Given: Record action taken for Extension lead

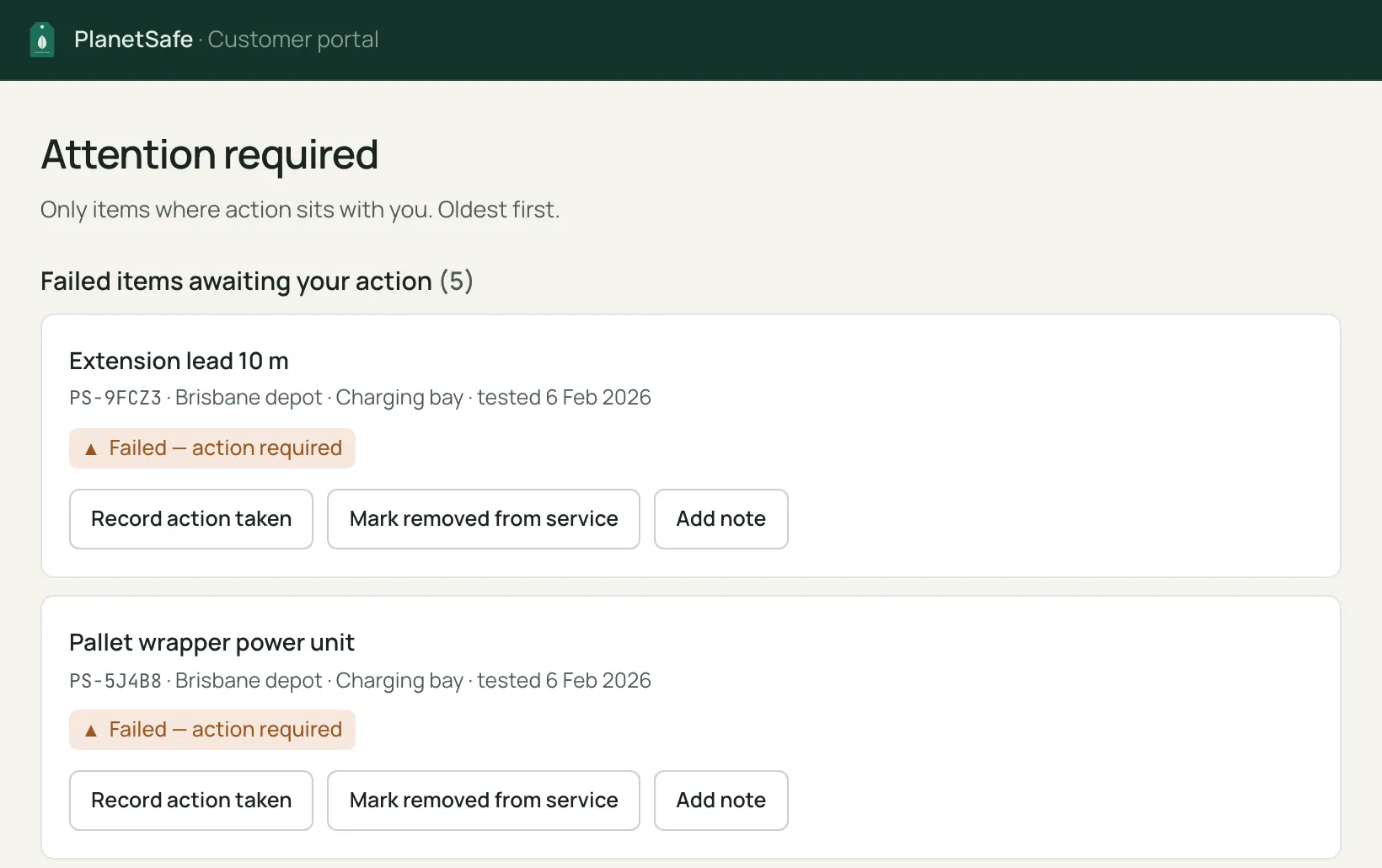Looking at the screenshot, I should pos(191,519).
